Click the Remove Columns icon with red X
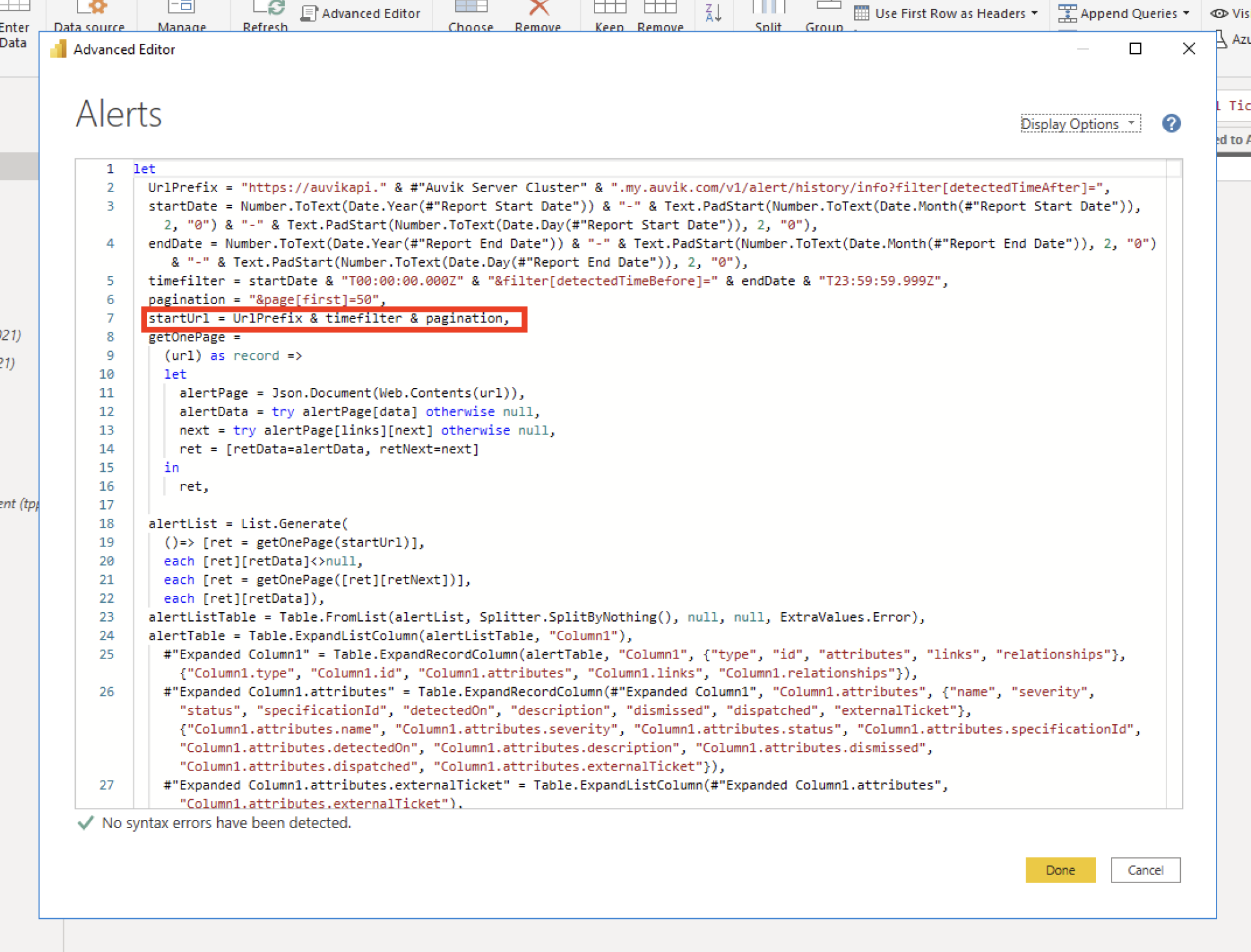This screenshot has height=952, width=1251. 538,9
